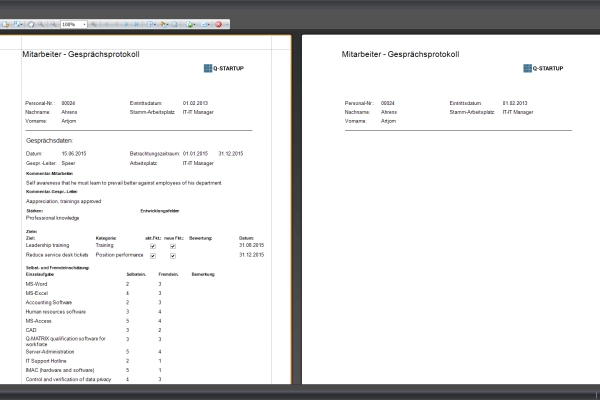Viewport: 600px width, 400px height.
Task: Open the 100% zoom level dropdown
Action: click(x=84, y=24)
